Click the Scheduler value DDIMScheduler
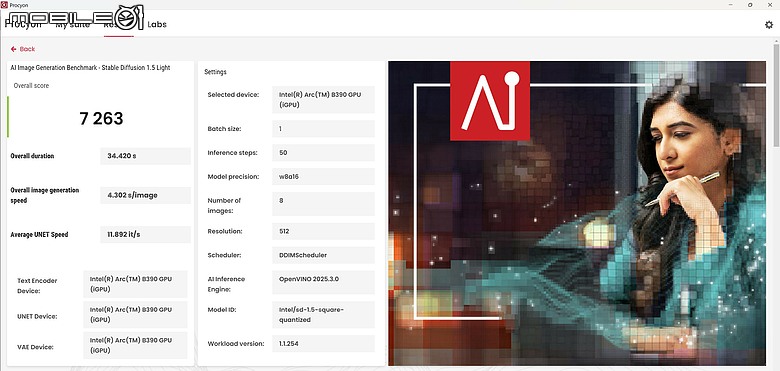 point(323,255)
